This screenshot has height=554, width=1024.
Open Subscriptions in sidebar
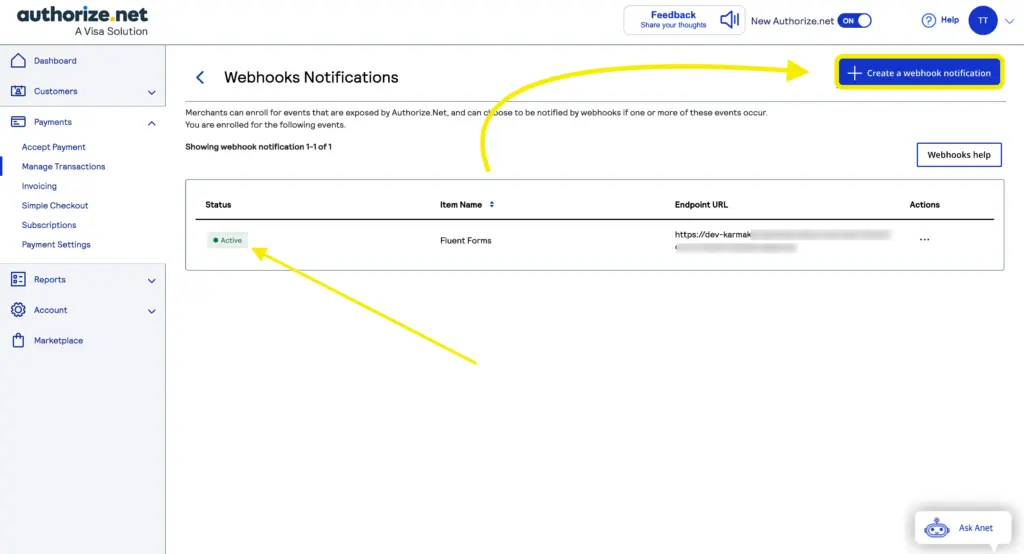click(49, 225)
